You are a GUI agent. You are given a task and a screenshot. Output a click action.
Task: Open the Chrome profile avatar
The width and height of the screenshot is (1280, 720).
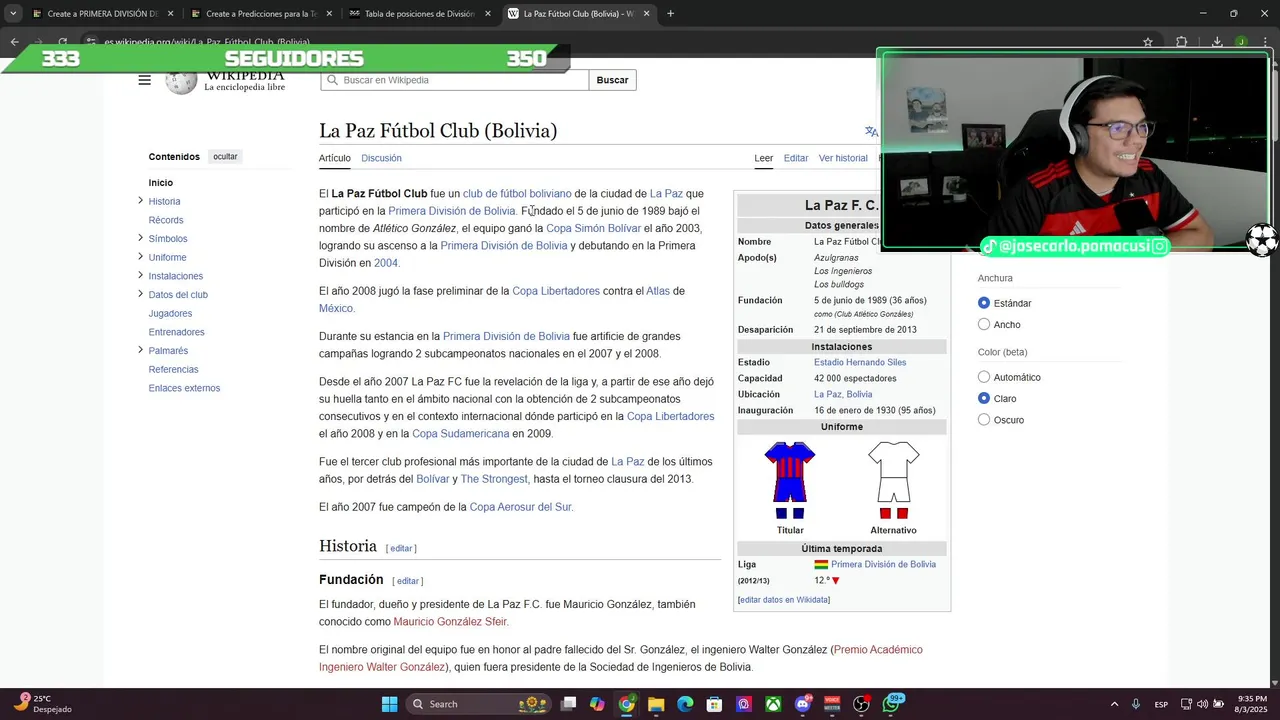[x=1241, y=42]
